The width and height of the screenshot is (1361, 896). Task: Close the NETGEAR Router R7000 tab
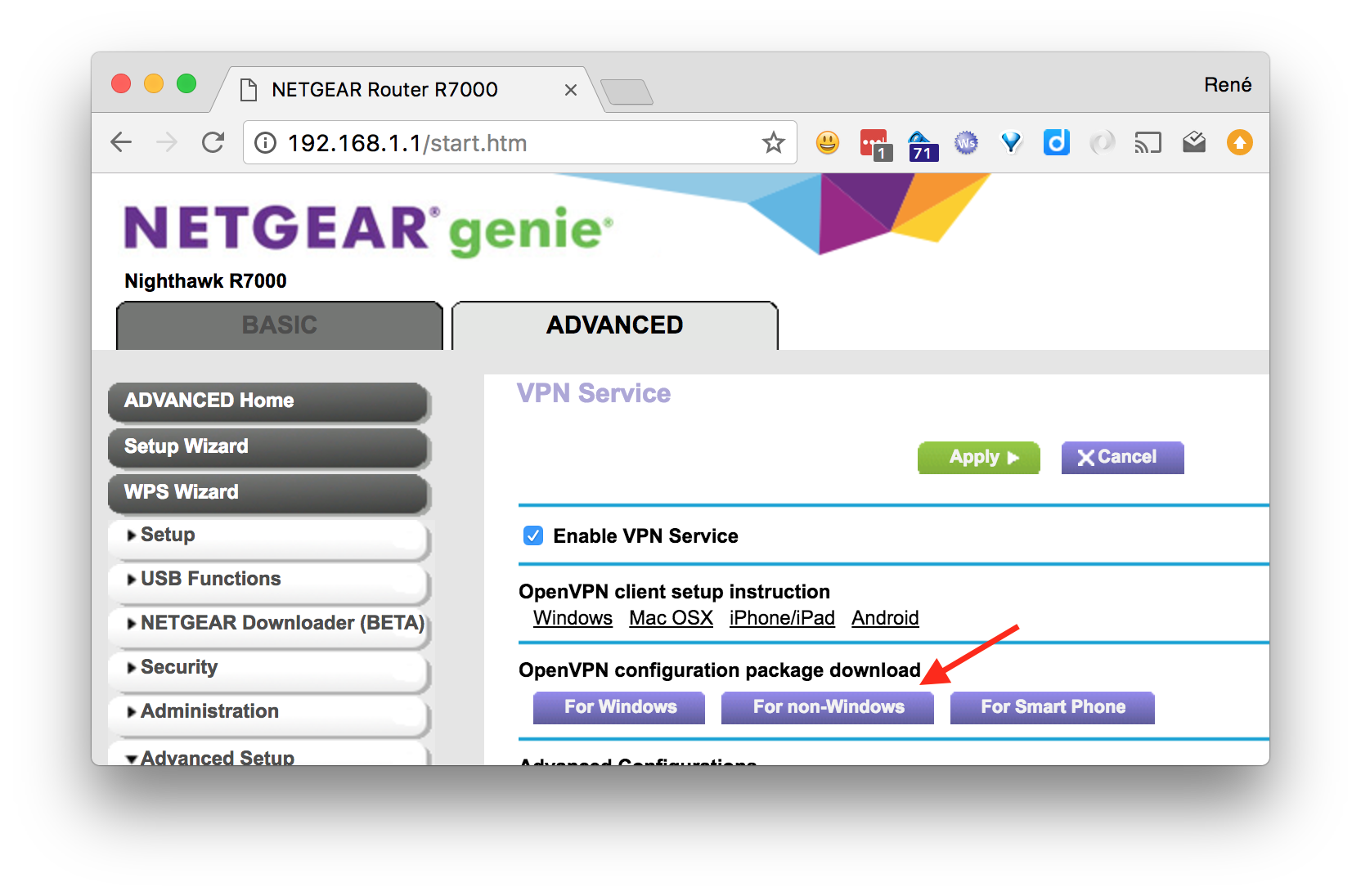pyautogui.click(x=571, y=90)
